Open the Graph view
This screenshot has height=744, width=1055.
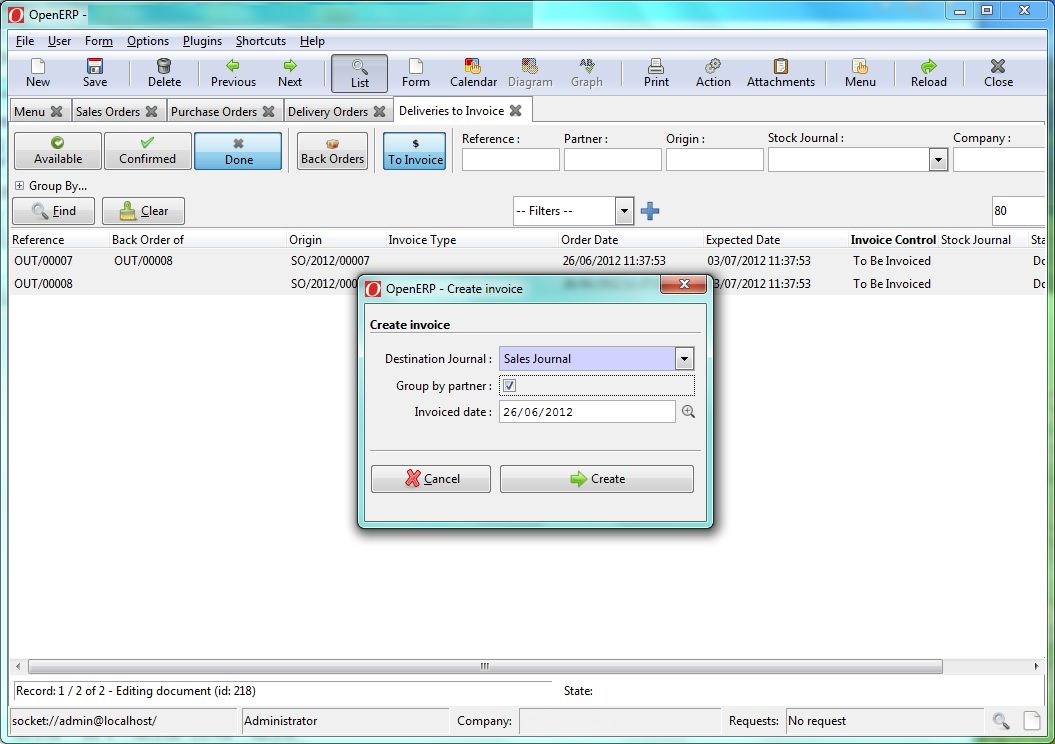pos(587,73)
